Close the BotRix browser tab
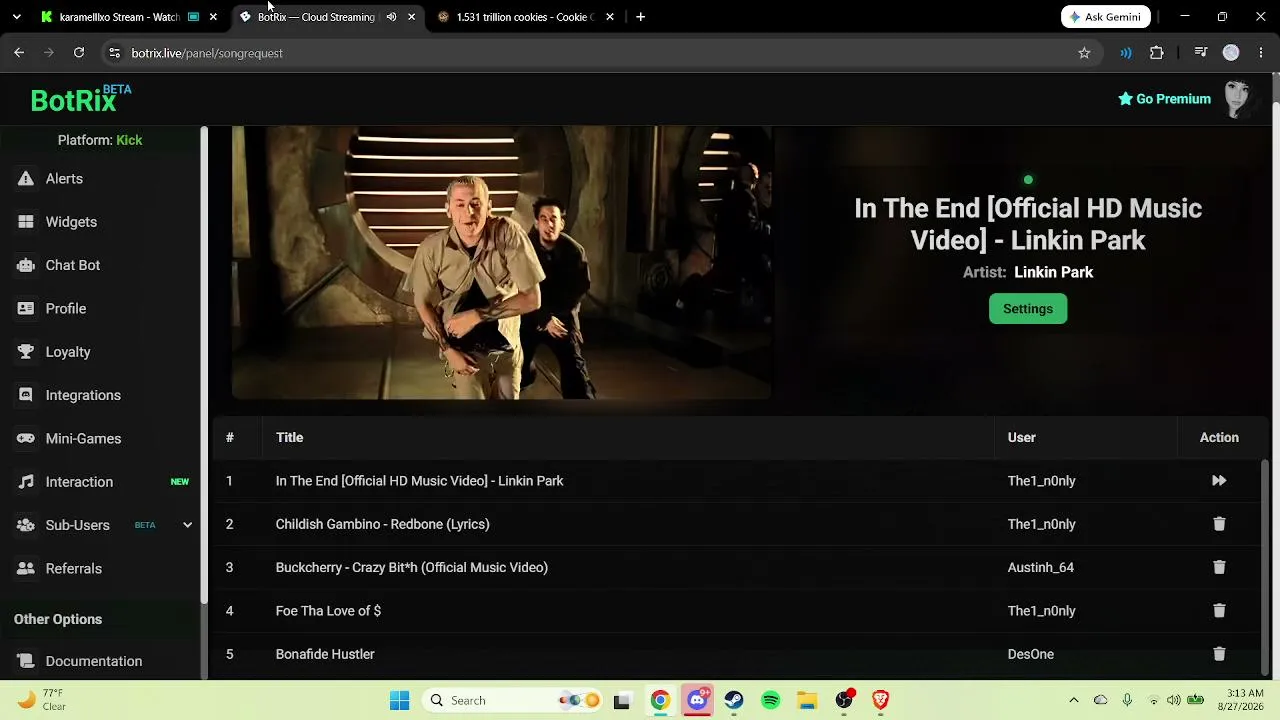1280x720 pixels. coord(411,17)
